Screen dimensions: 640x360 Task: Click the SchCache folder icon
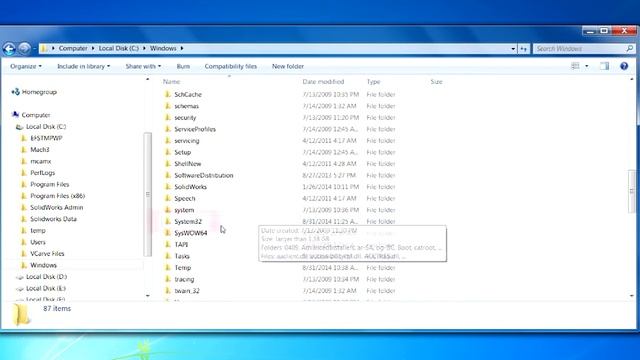pos(167,94)
